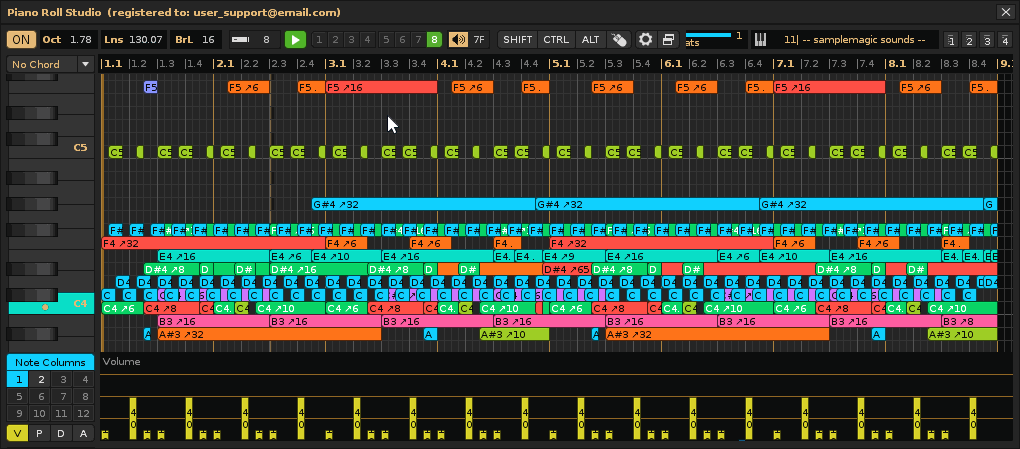Select note column 2
Screen dimensions: 1020x449
(x=41, y=379)
